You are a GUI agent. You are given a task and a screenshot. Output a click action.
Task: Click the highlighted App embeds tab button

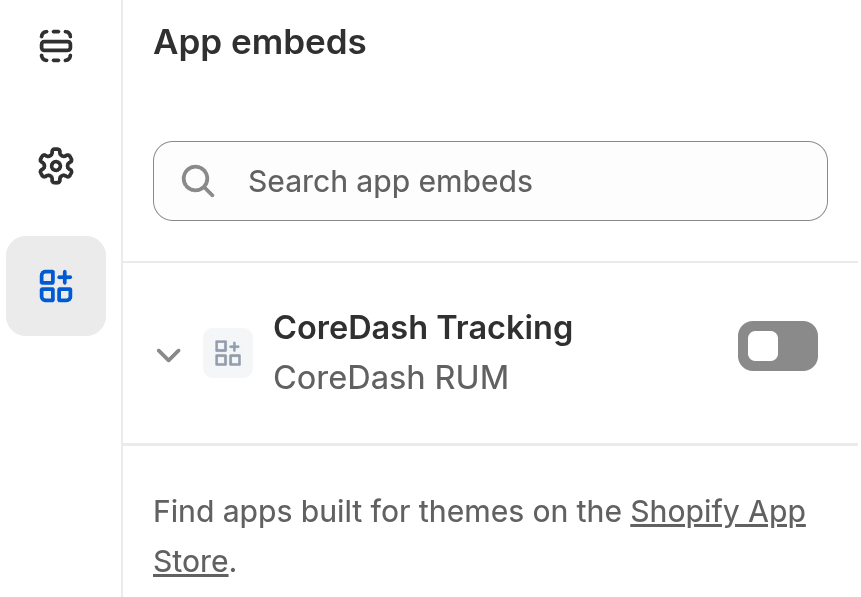pyautogui.click(x=56, y=286)
